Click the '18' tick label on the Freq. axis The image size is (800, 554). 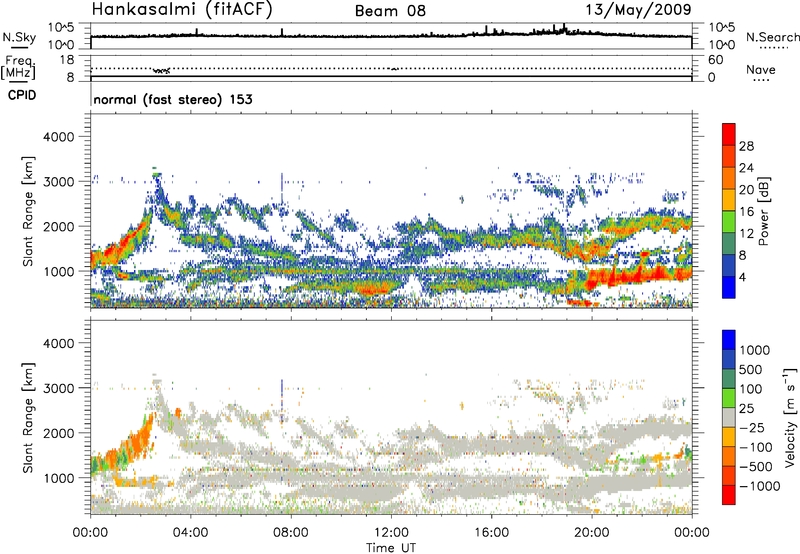tap(67, 60)
